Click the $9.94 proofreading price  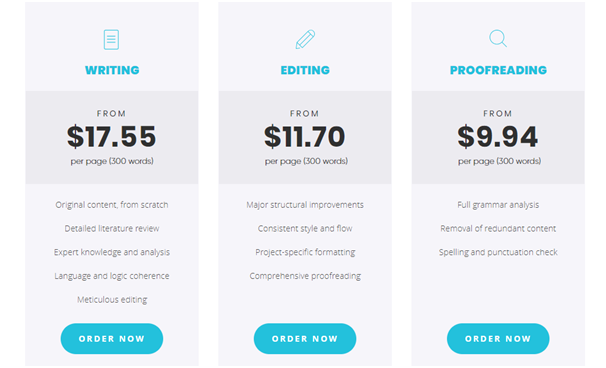pyautogui.click(x=498, y=136)
